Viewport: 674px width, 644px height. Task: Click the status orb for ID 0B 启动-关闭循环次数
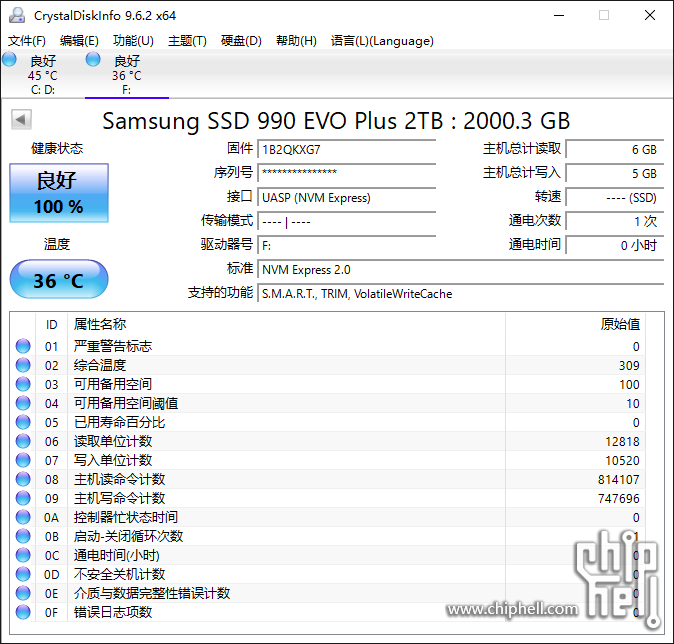tap(23, 536)
